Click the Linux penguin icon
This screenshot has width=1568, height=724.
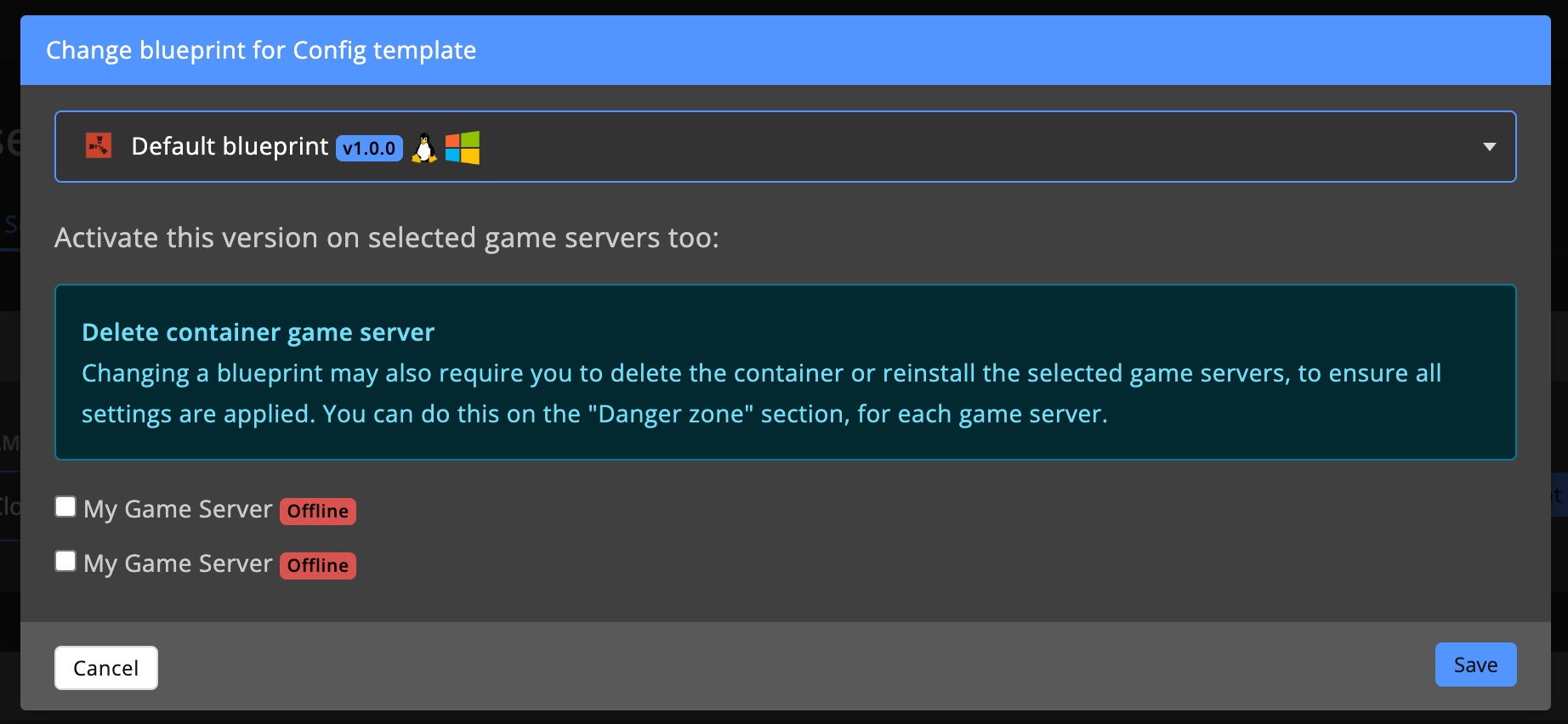[x=424, y=148]
